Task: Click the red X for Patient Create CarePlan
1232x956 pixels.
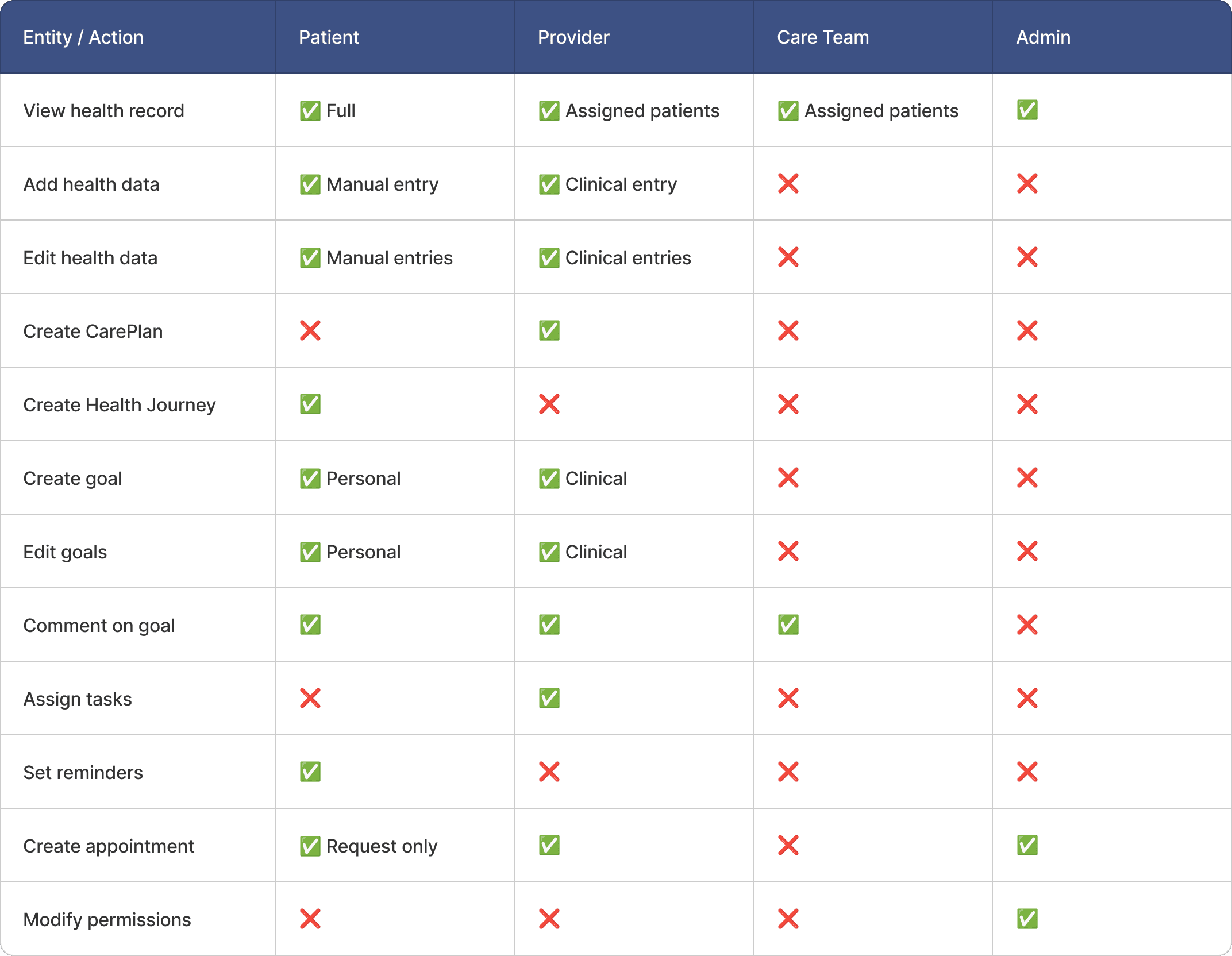Action: [x=310, y=330]
